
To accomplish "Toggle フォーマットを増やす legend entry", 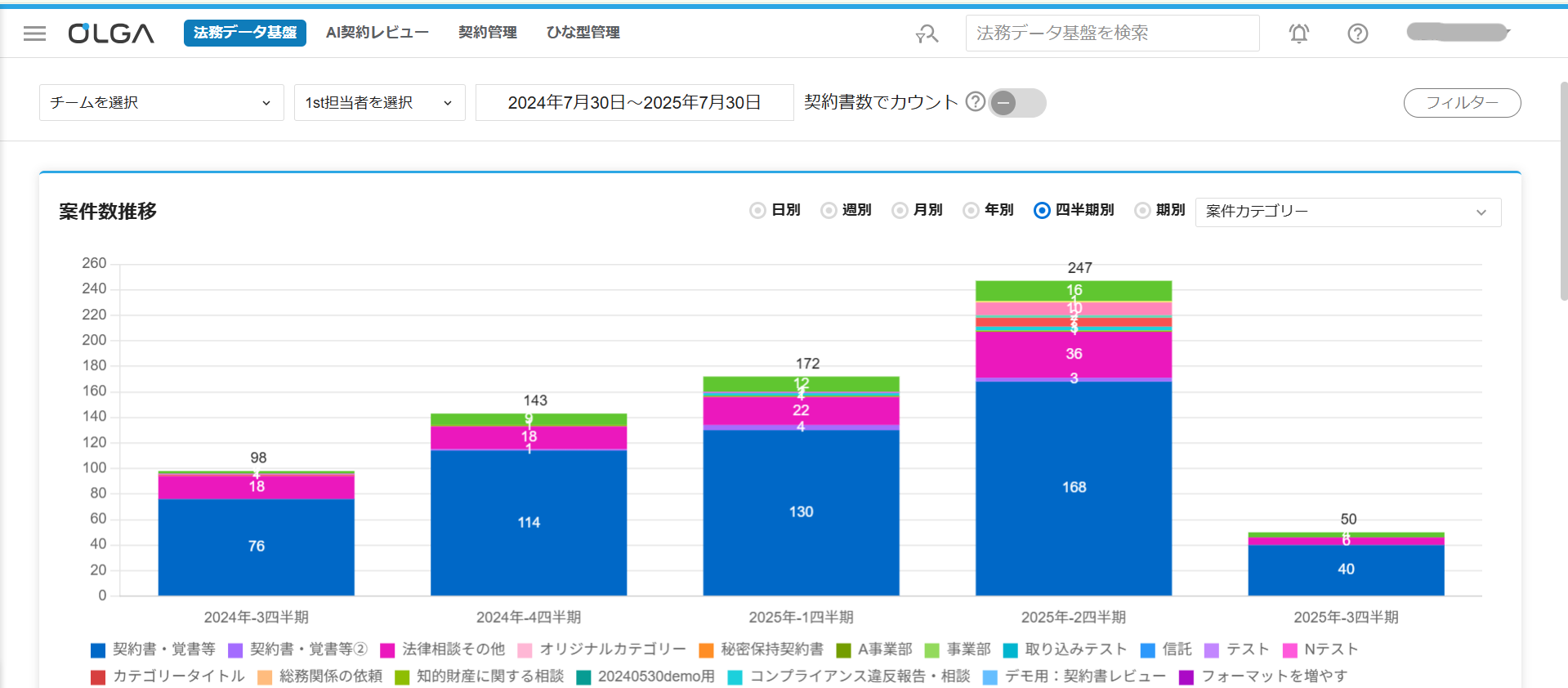I will [1263, 677].
